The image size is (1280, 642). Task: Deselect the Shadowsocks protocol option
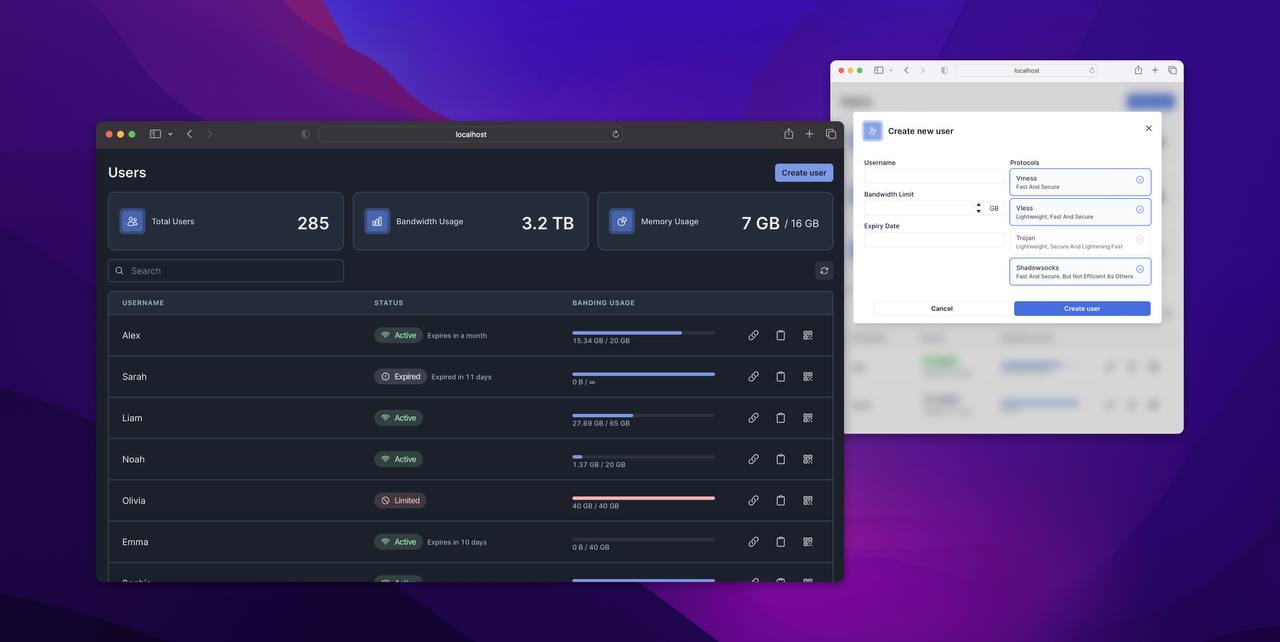click(1080, 272)
